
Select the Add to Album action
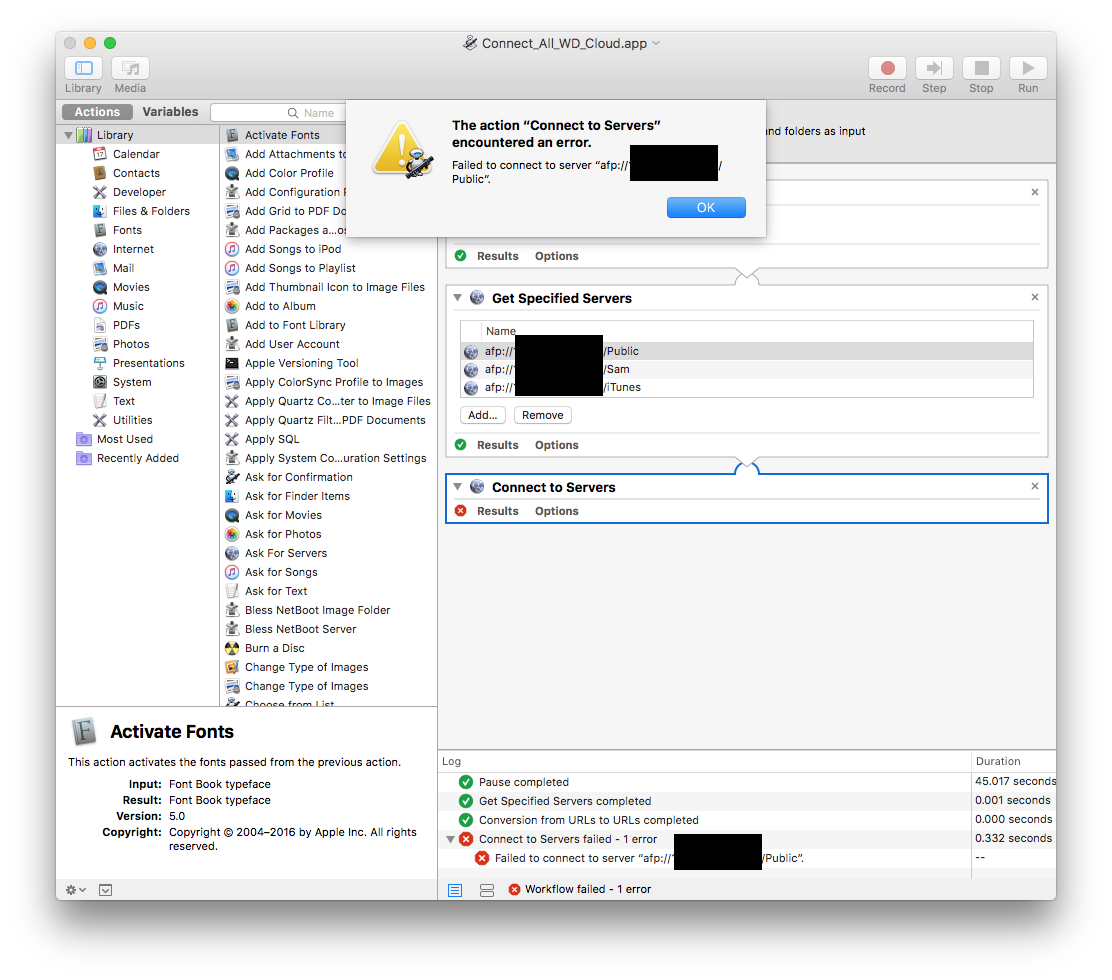[280, 306]
